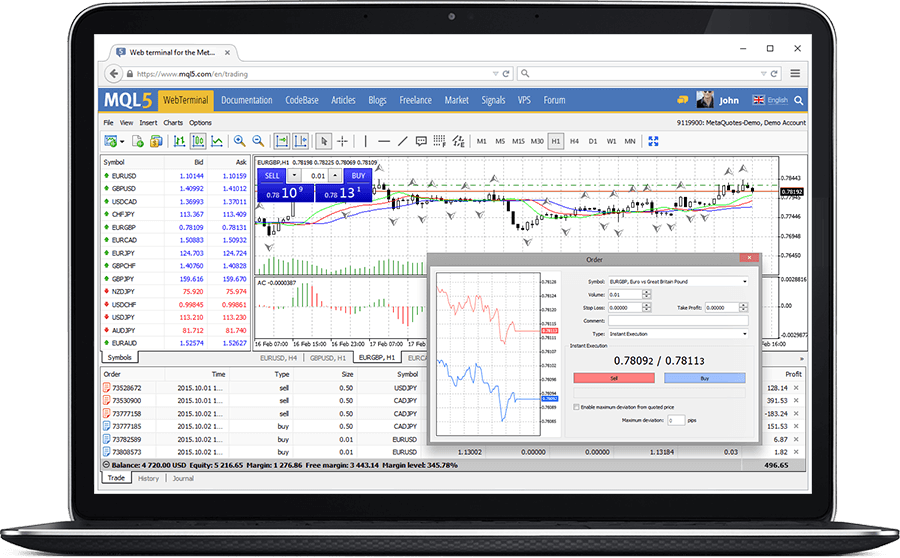Decrease one-click volume with down arrow
This screenshot has width=900, height=558.
click(x=294, y=176)
